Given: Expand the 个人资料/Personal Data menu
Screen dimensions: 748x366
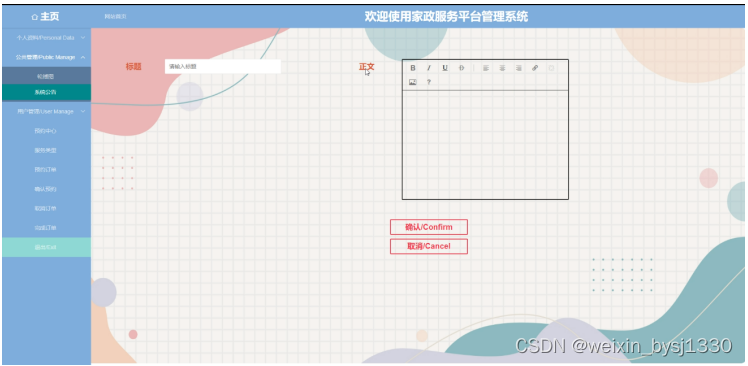Looking at the screenshot, I should pyautogui.click(x=46, y=37).
